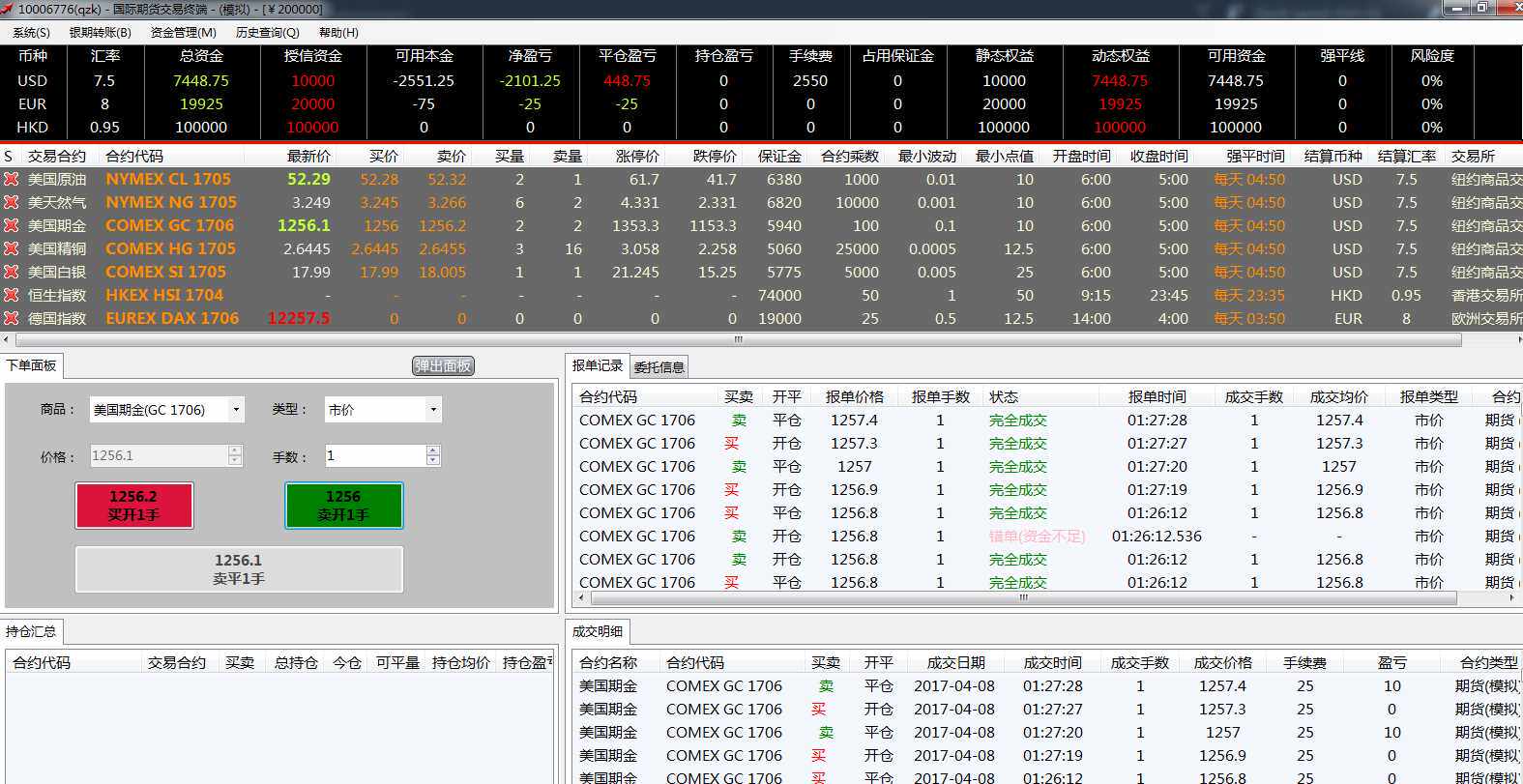
Task: Click latest price 52.29 of 美国原油
Action: tap(308, 179)
